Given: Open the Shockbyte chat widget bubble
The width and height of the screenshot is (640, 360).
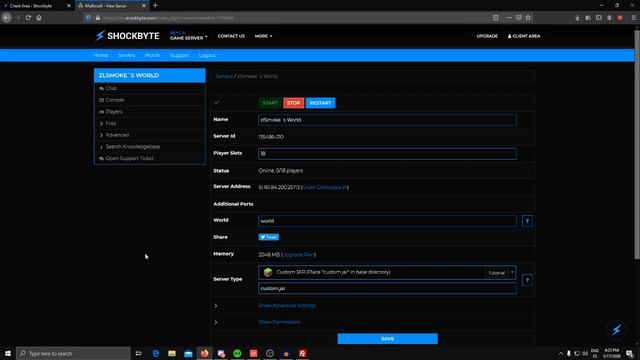Looking at the screenshot, I should click(x=616, y=329).
